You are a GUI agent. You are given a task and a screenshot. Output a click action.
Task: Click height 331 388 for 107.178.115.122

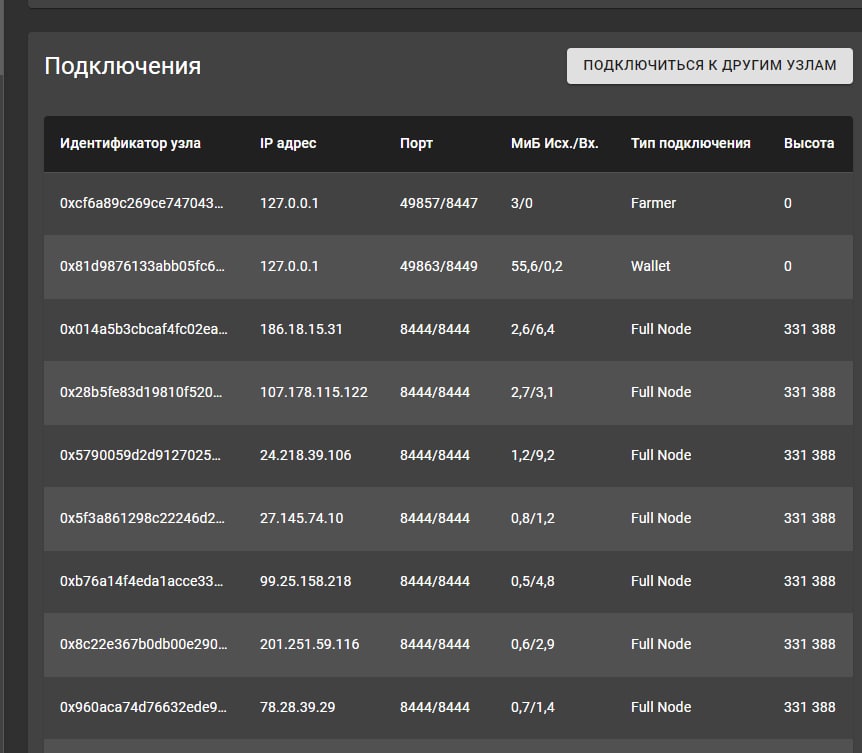tap(809, 392)
